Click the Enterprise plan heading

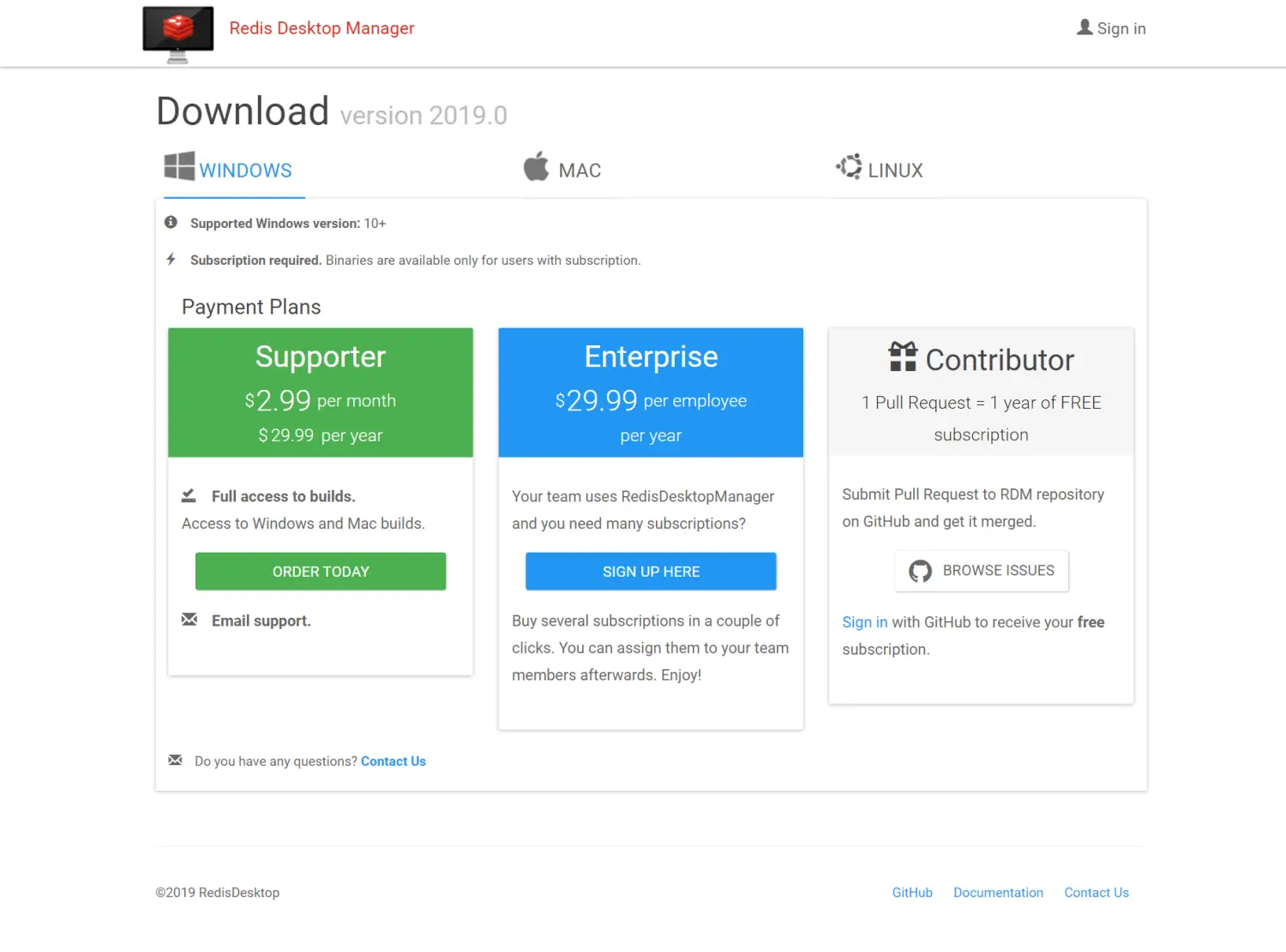coord(651,356)
